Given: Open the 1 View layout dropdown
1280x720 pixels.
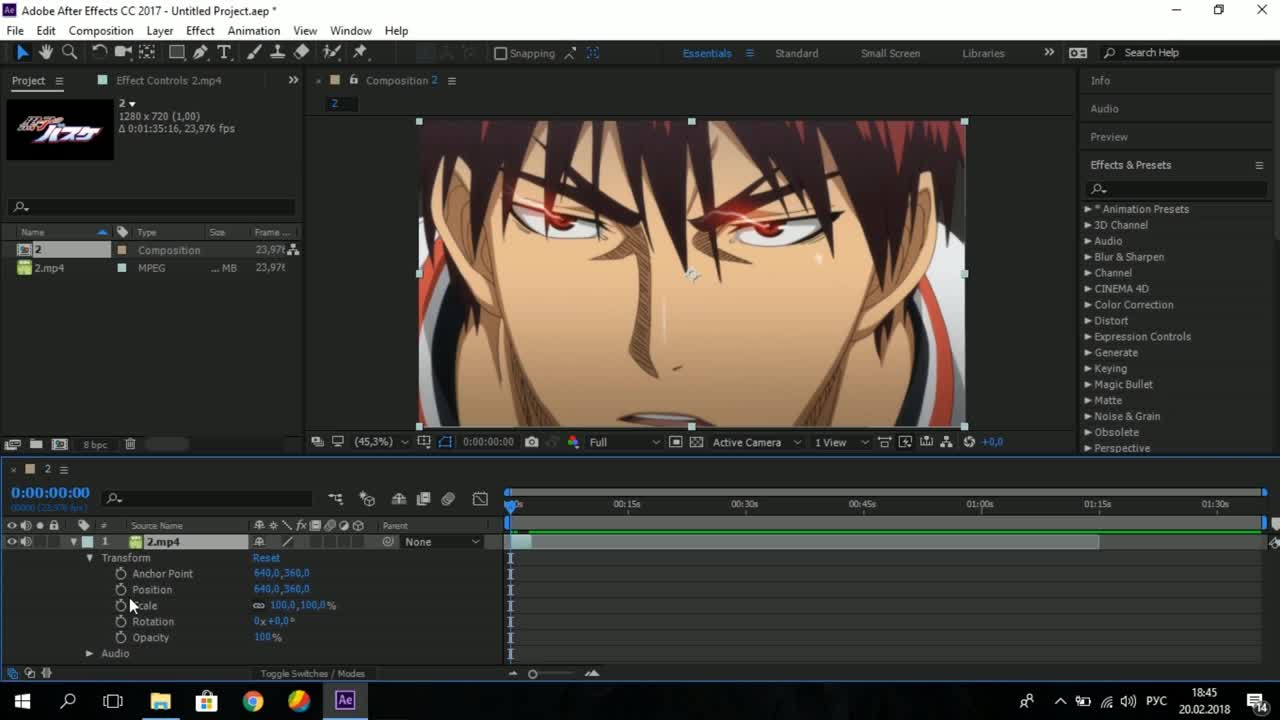Looking at the screenshot, I should [841, 442].
